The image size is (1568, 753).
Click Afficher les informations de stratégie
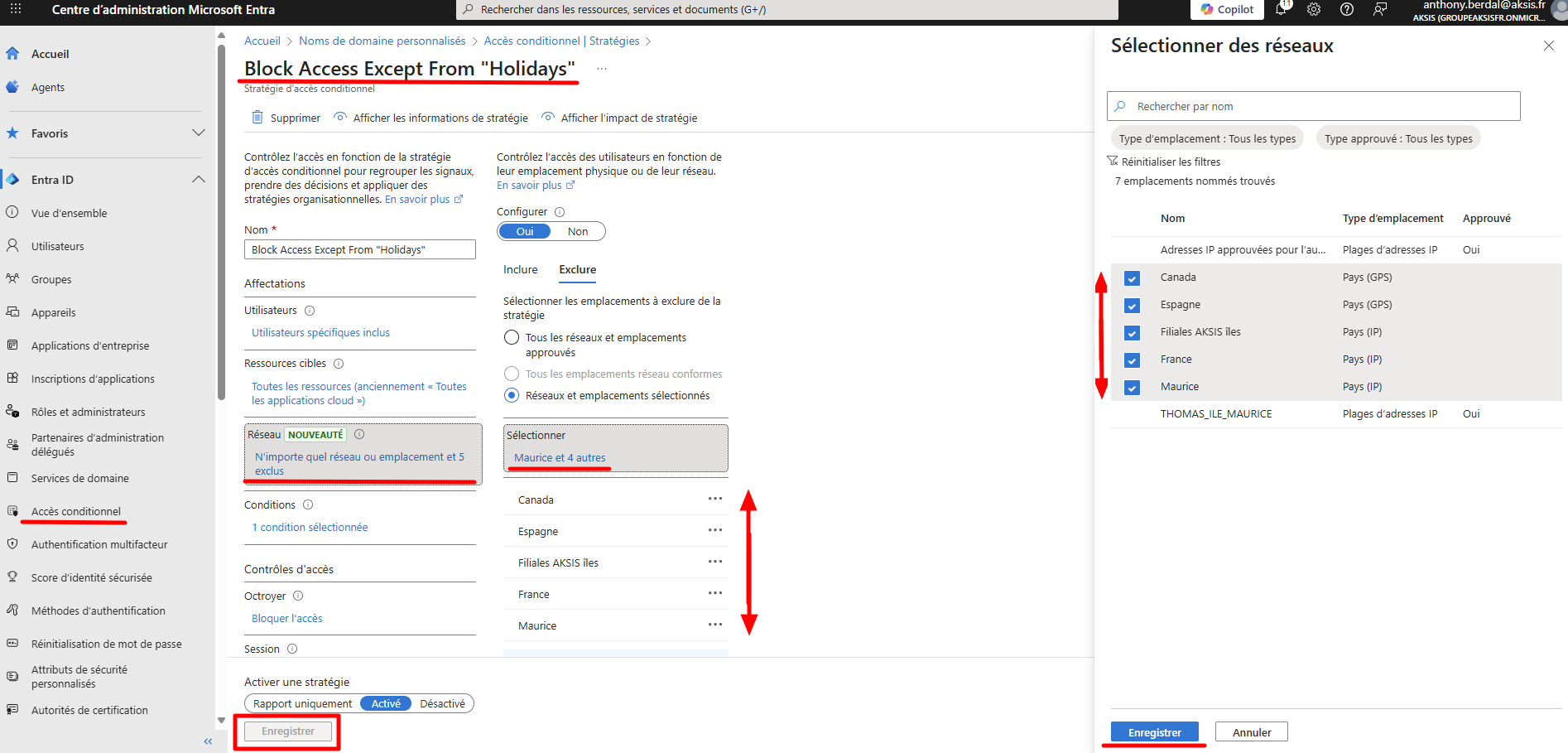point(430,118)
